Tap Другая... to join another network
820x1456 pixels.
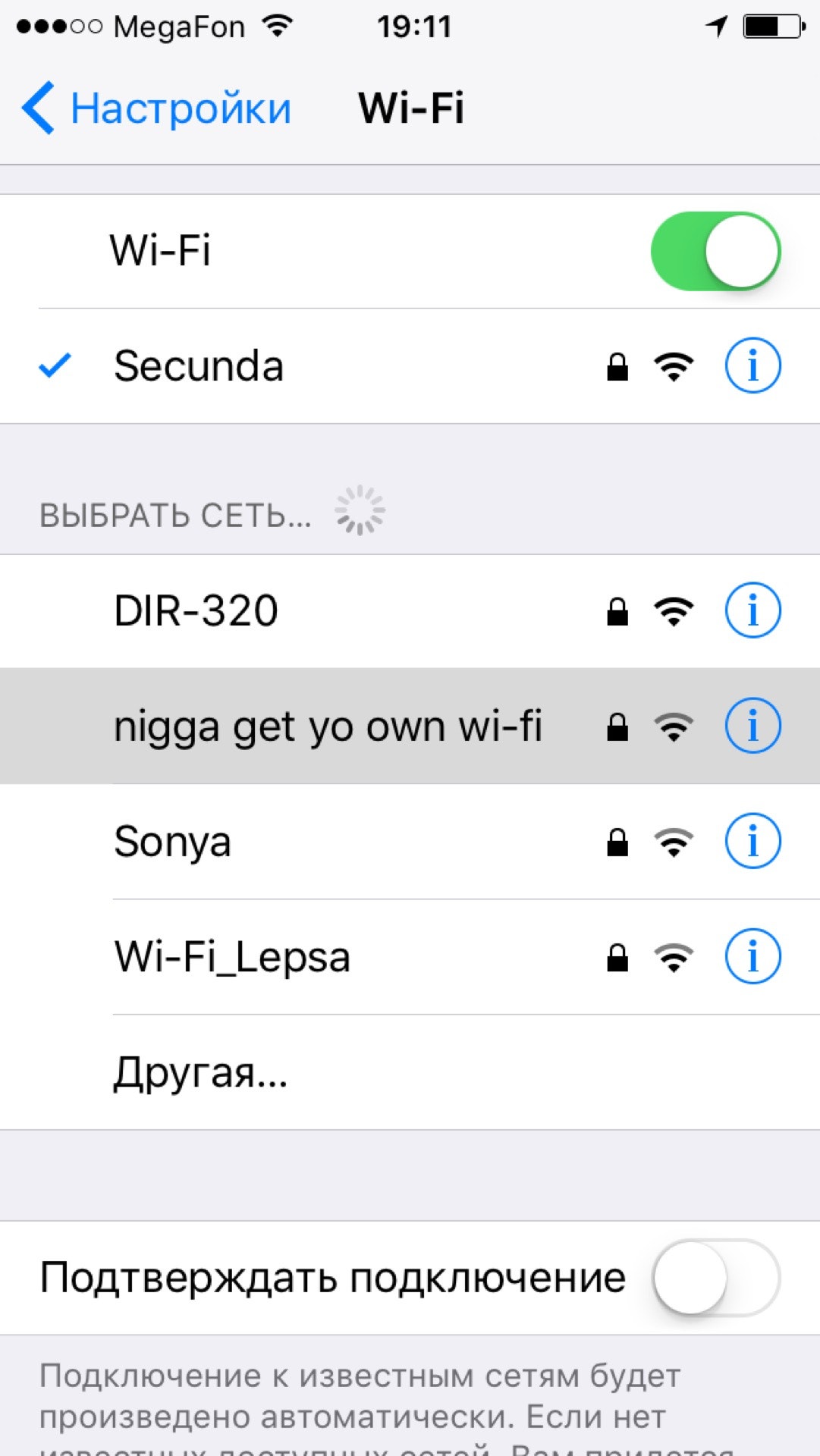click(410, 1072)
